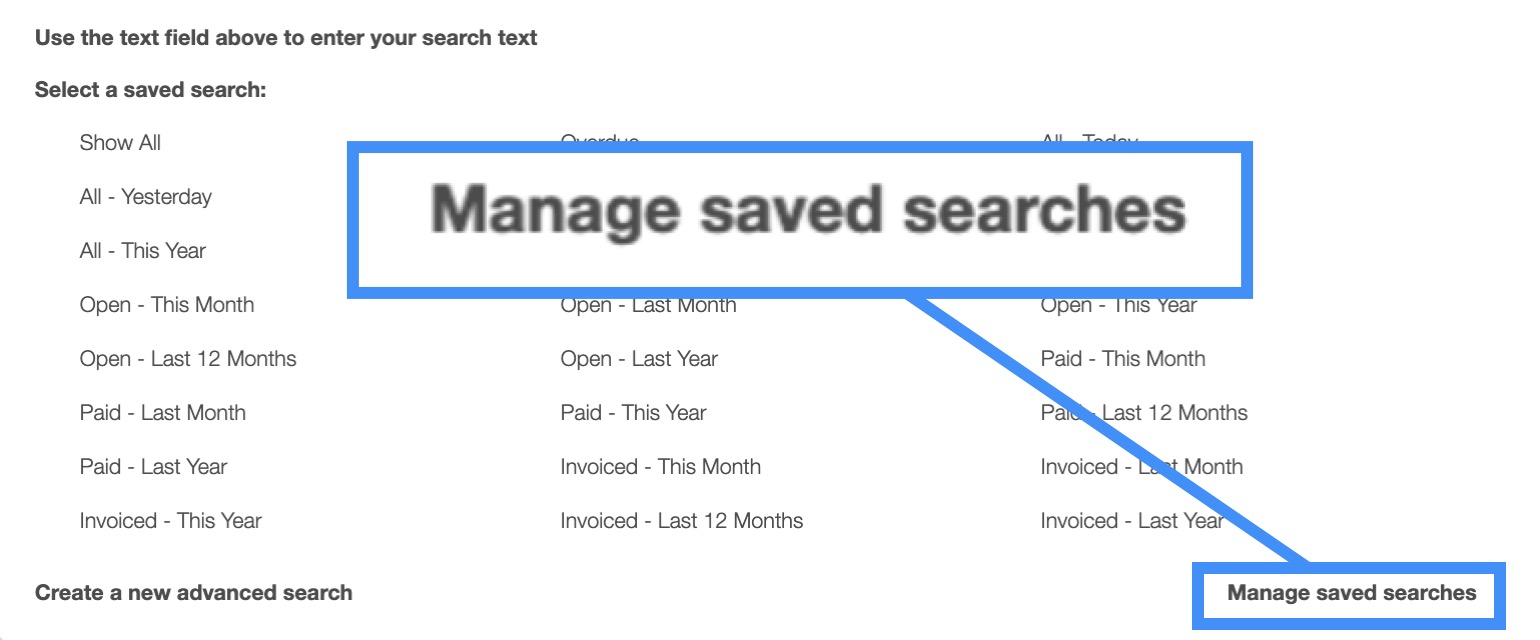Screen dimensions: 1540x640
Task: Open the All - Yesterday saved search
Action: (146, 197)
